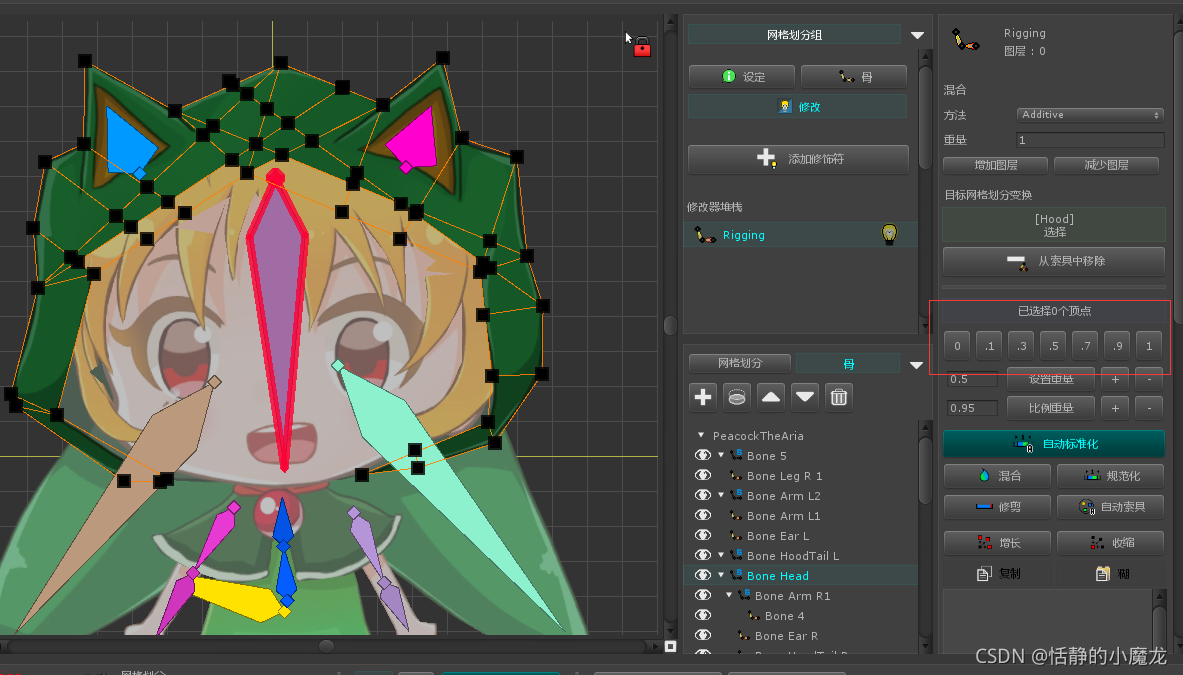Screen dimensions: 1183x675
Task: Collapse Bone Arm R1 tree node
Action: click(730, 595)
